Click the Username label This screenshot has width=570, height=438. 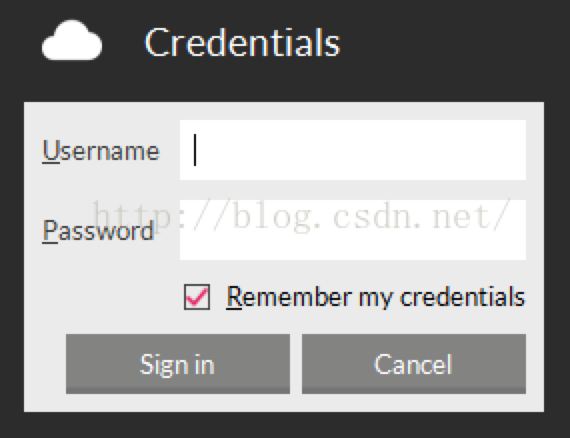coord(101,151)
